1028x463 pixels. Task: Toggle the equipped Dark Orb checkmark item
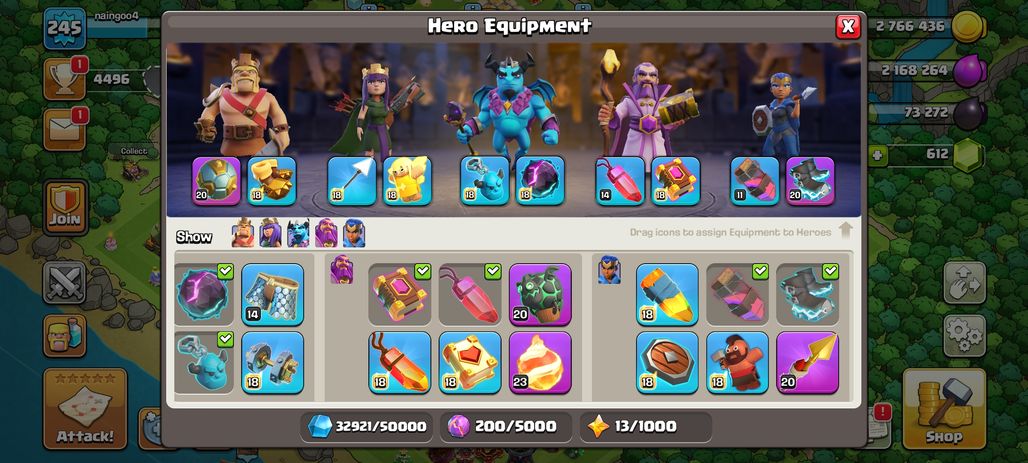[204, 294]
